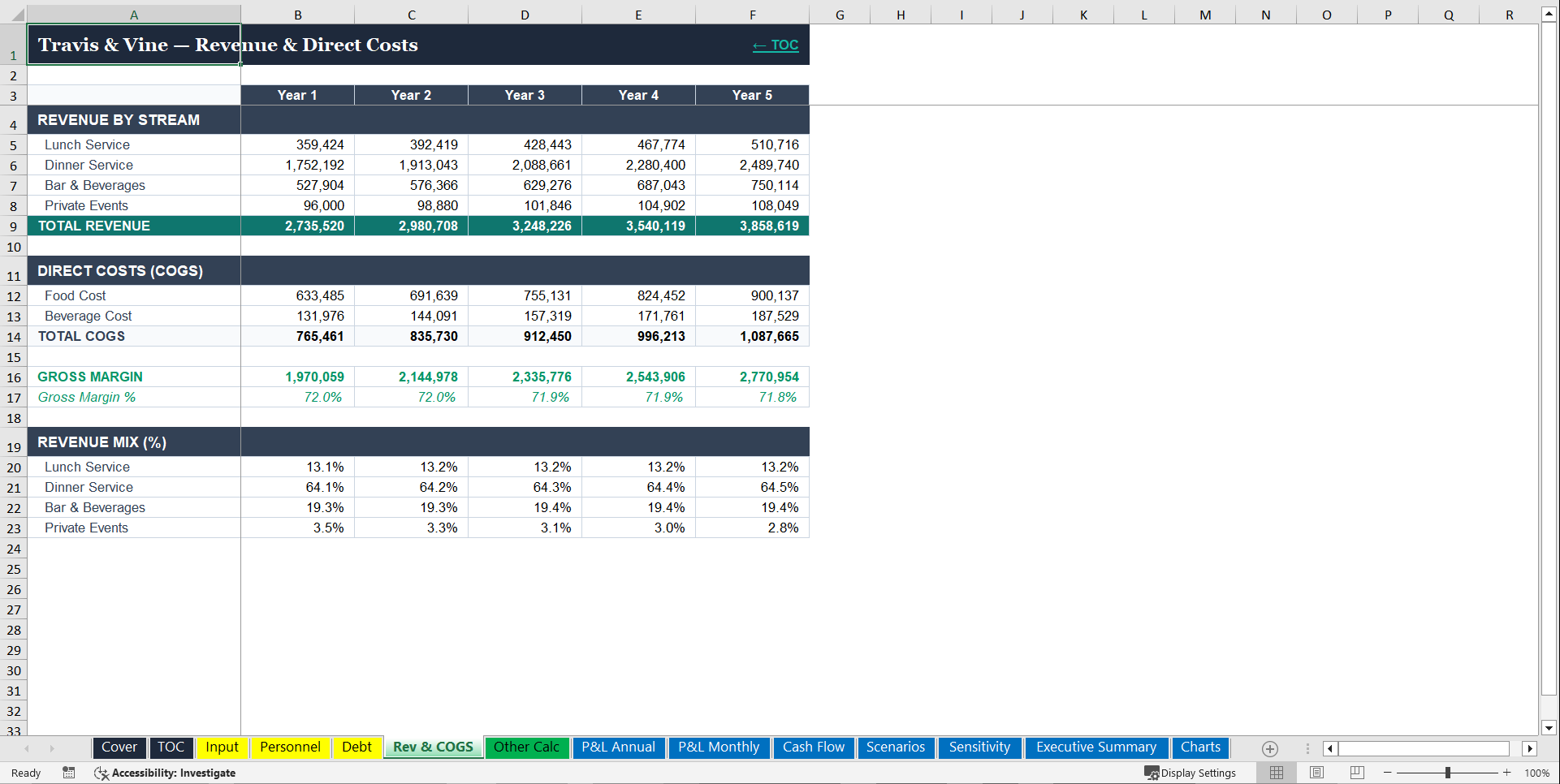Open the P&L Monthly tab

click(719, 747)
